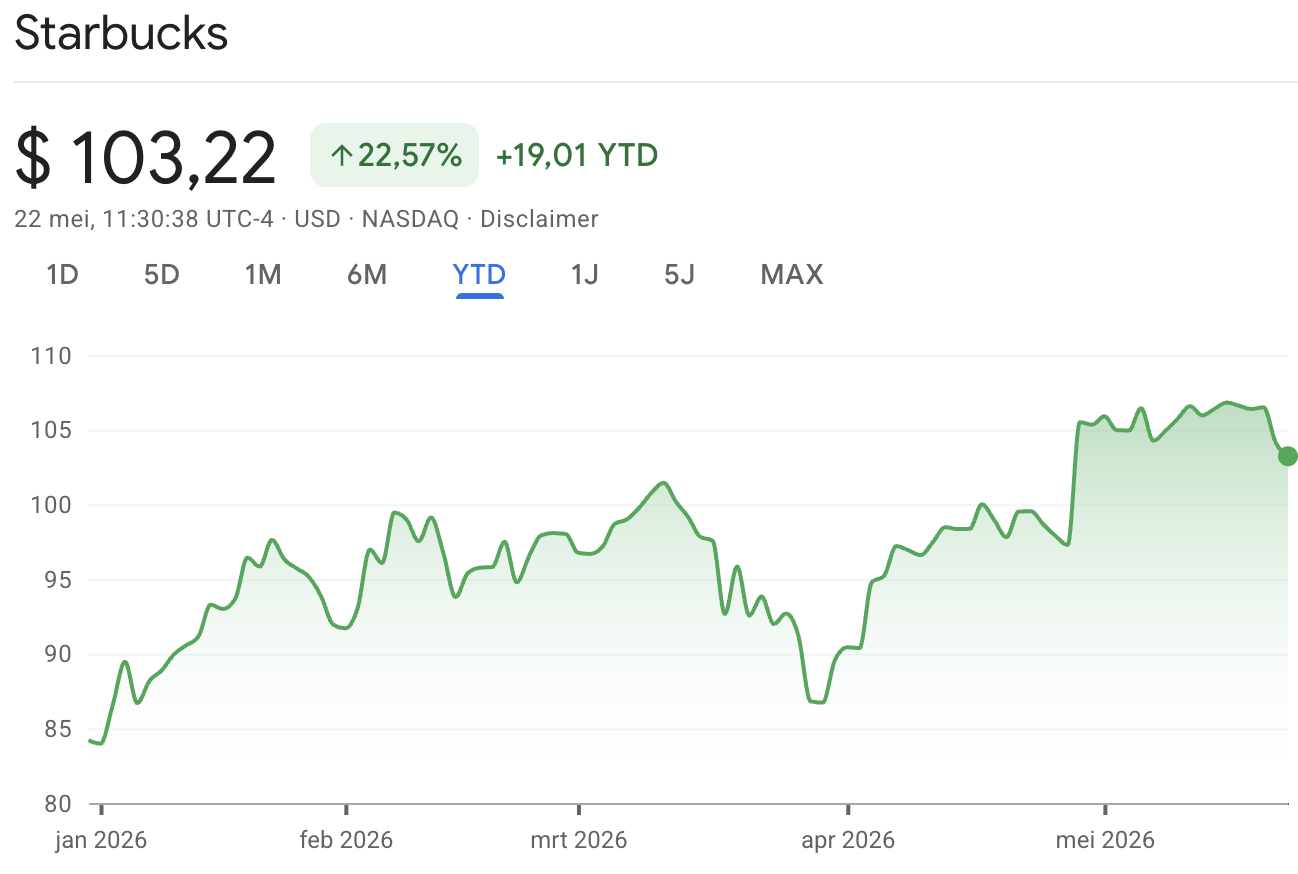Click the 22,57% percentage change badge
The width and height of the screenshot is (1298, 874).
pos(395,155)
